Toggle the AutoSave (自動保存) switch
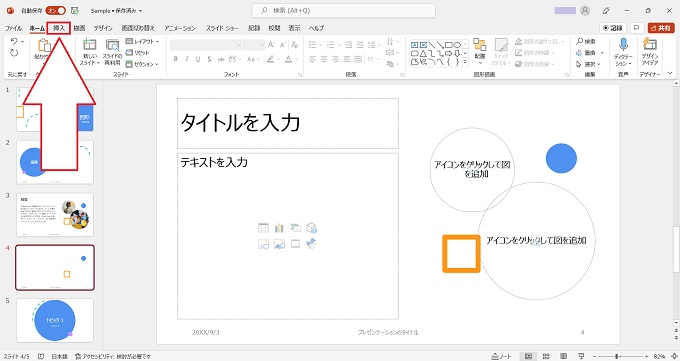Screen dimensions: 680x361 tap(56, 10)
